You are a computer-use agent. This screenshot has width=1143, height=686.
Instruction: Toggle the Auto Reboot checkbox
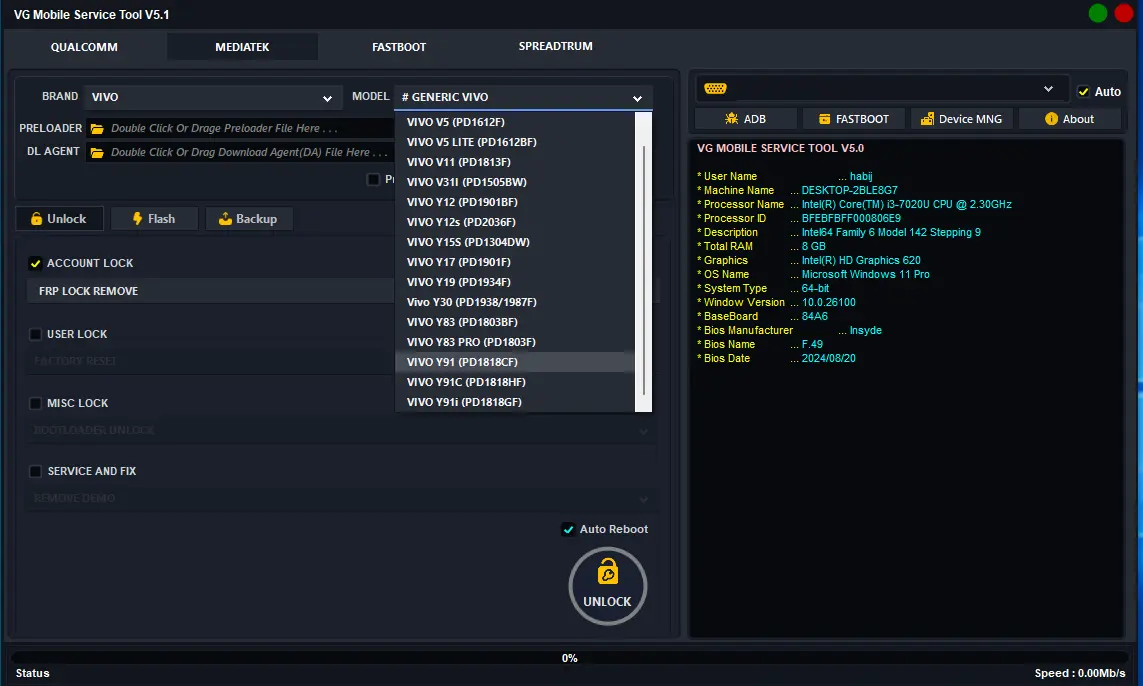click(x=569, y=529)
